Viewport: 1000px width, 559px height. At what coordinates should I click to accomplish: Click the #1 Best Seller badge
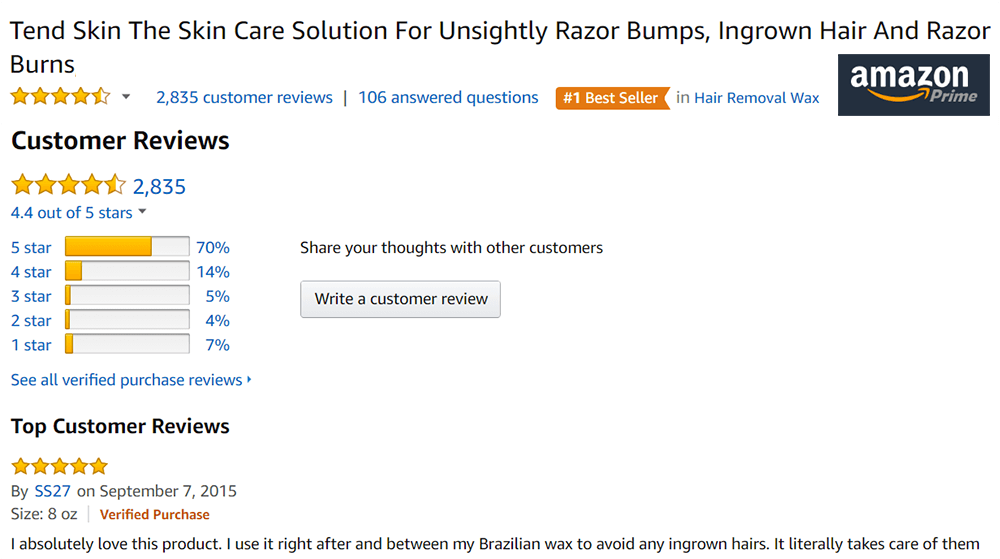611,98
